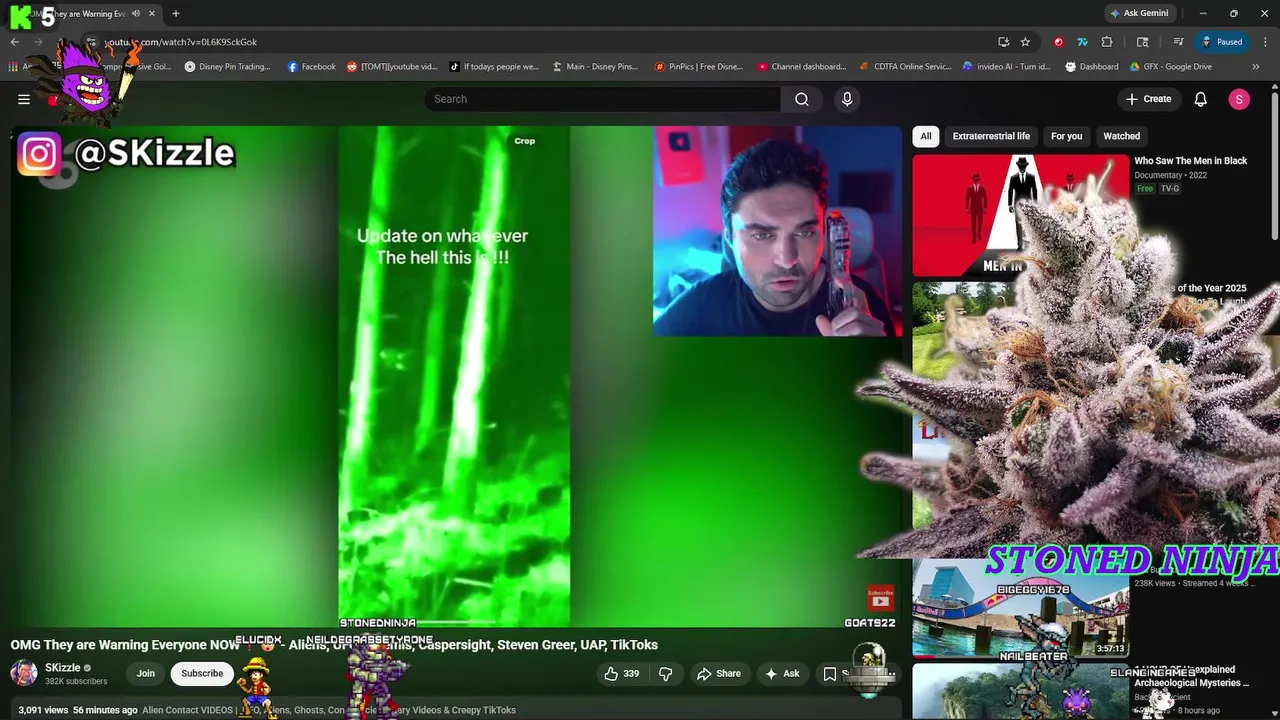
Task: Open the account avatar labeled S
Action: point(1239,99)
